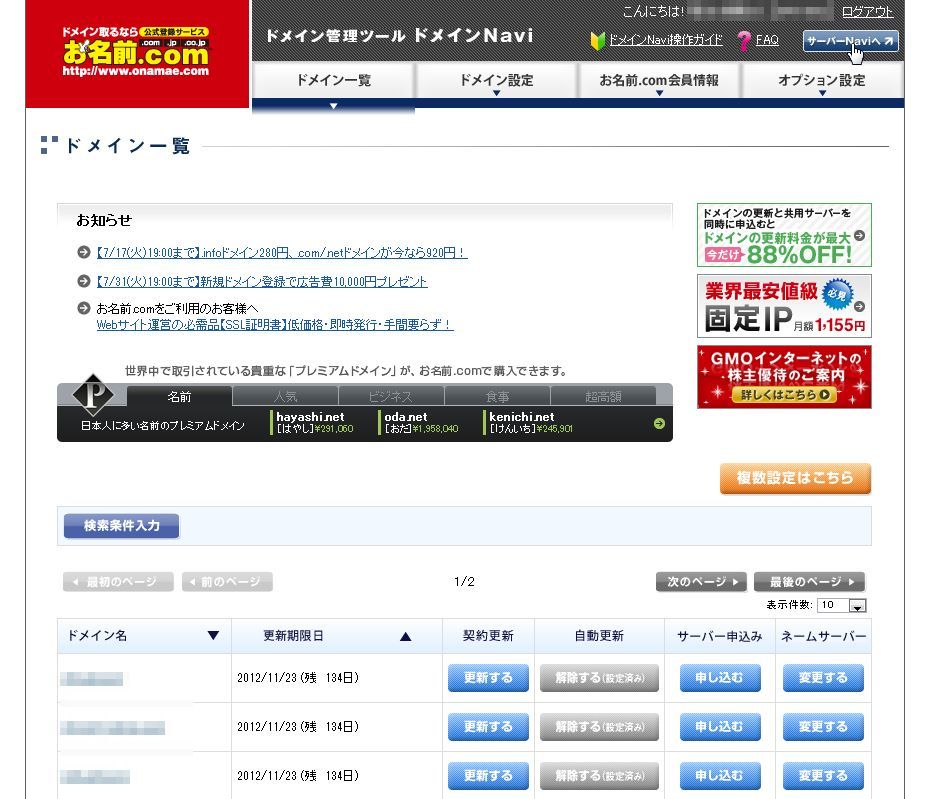Open the ドメイン一覧 menu tab

click(x=333, y=80)
